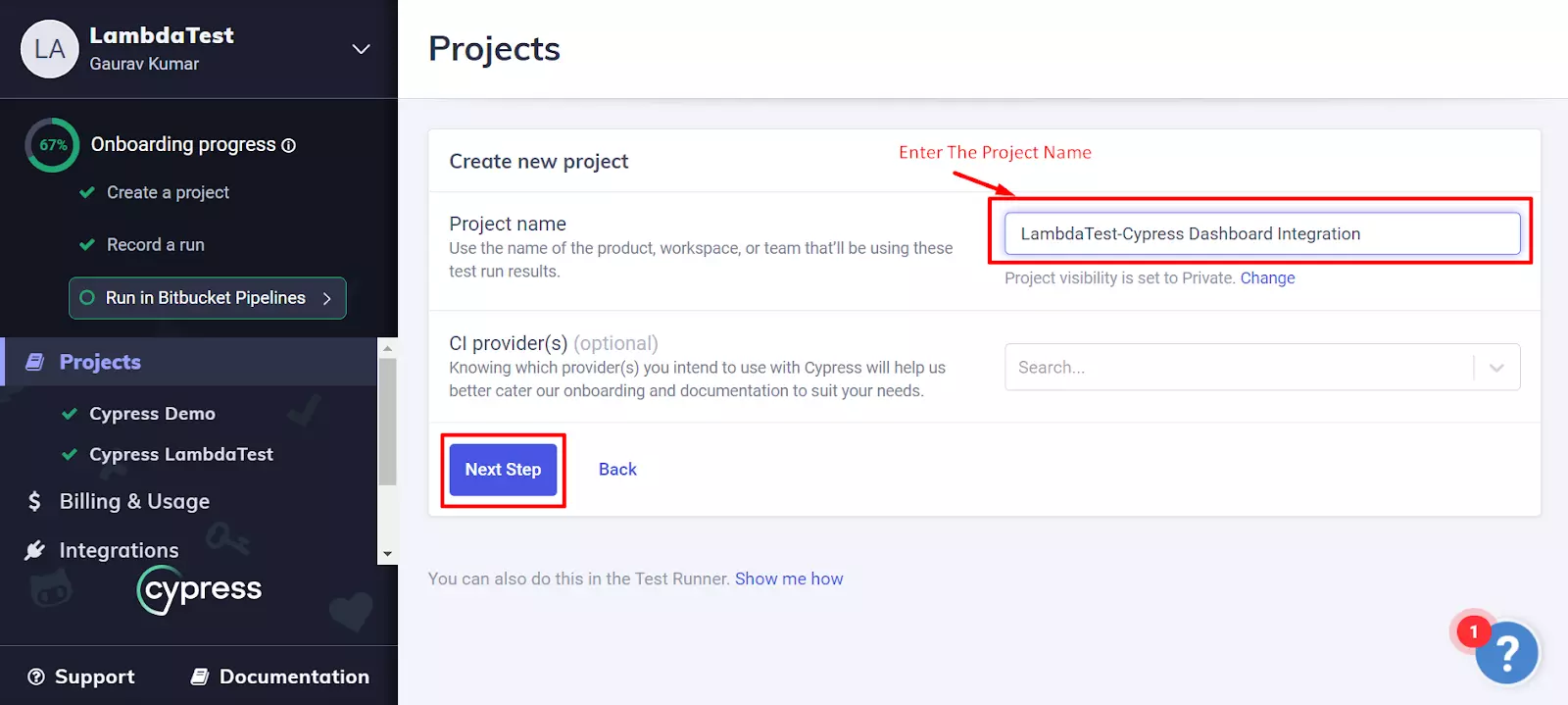
Task: Click the Cypress logo in sidebar
Action: 200,589
